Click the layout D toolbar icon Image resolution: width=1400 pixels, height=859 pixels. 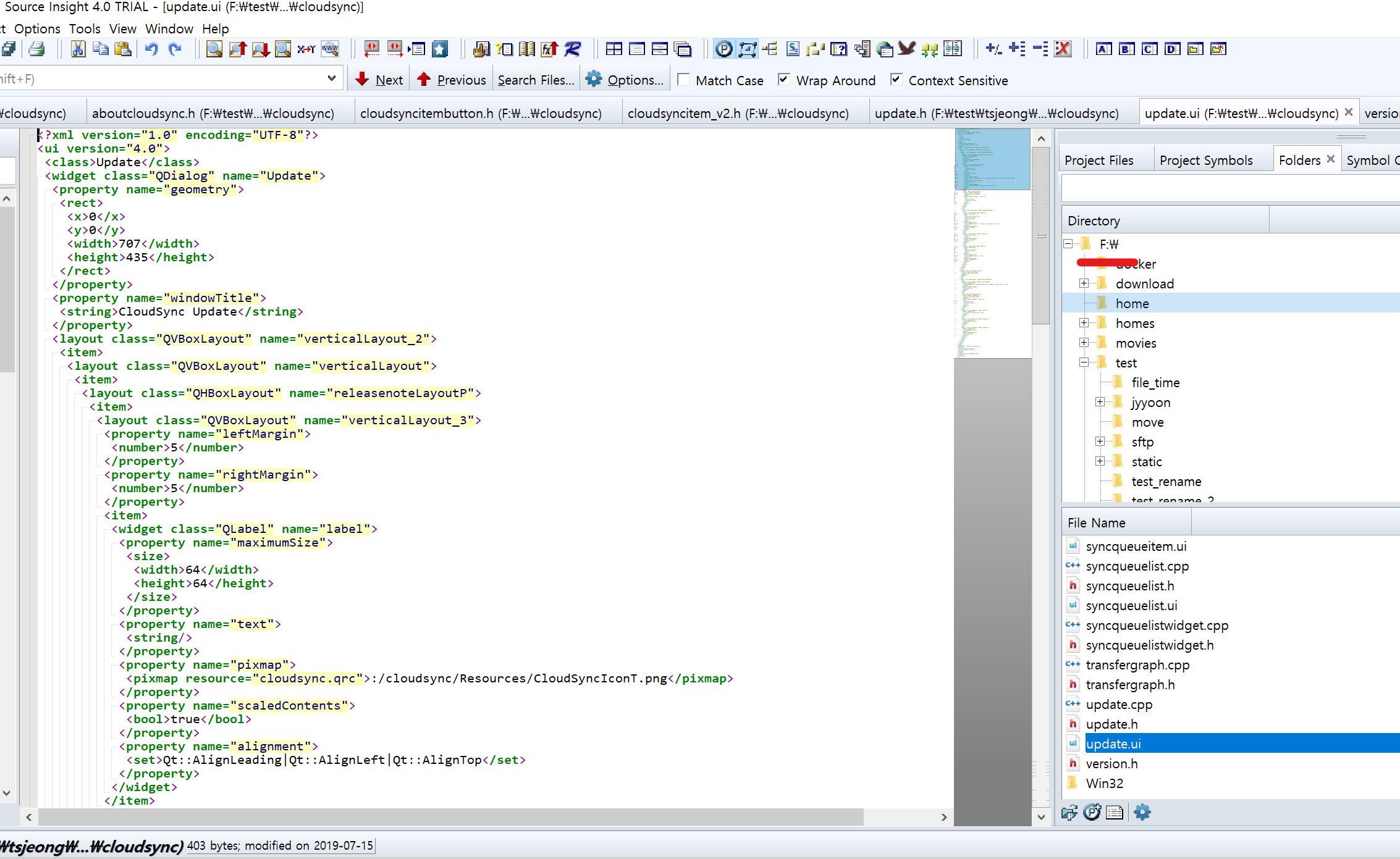coord(1173,49)
